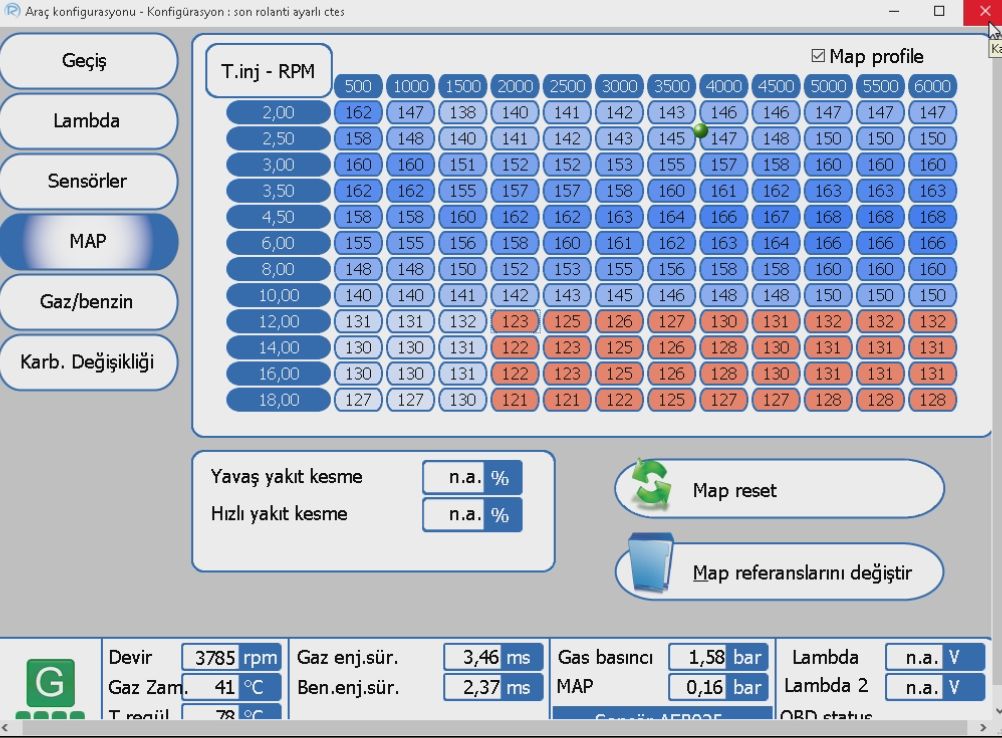Select the 500 RPM column header
Viewport: 1002px width, 738px height.
358,87
